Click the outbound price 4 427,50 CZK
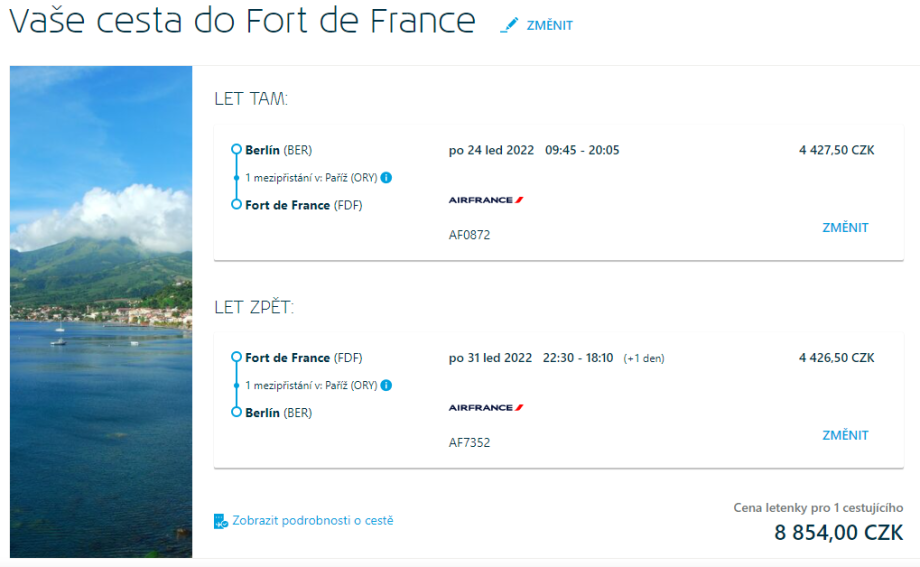This screenshot has height=567, width=920. point(836,150)
